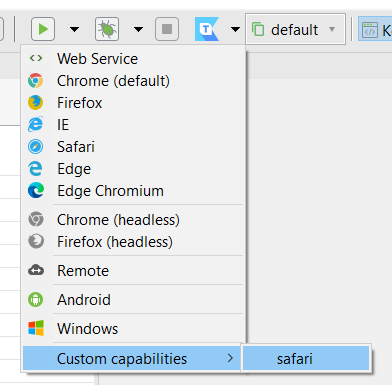
Task: Select Web Service from the run menu
Action: (x=133, y=59)
